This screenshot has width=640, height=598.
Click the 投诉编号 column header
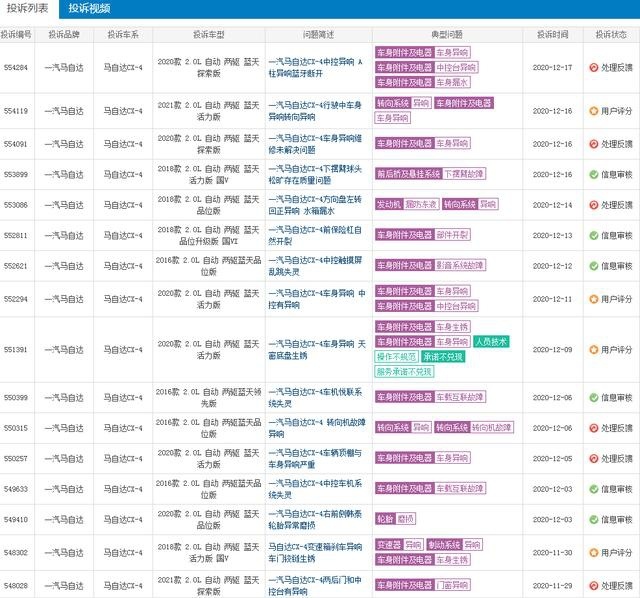(x=16, y=35)
